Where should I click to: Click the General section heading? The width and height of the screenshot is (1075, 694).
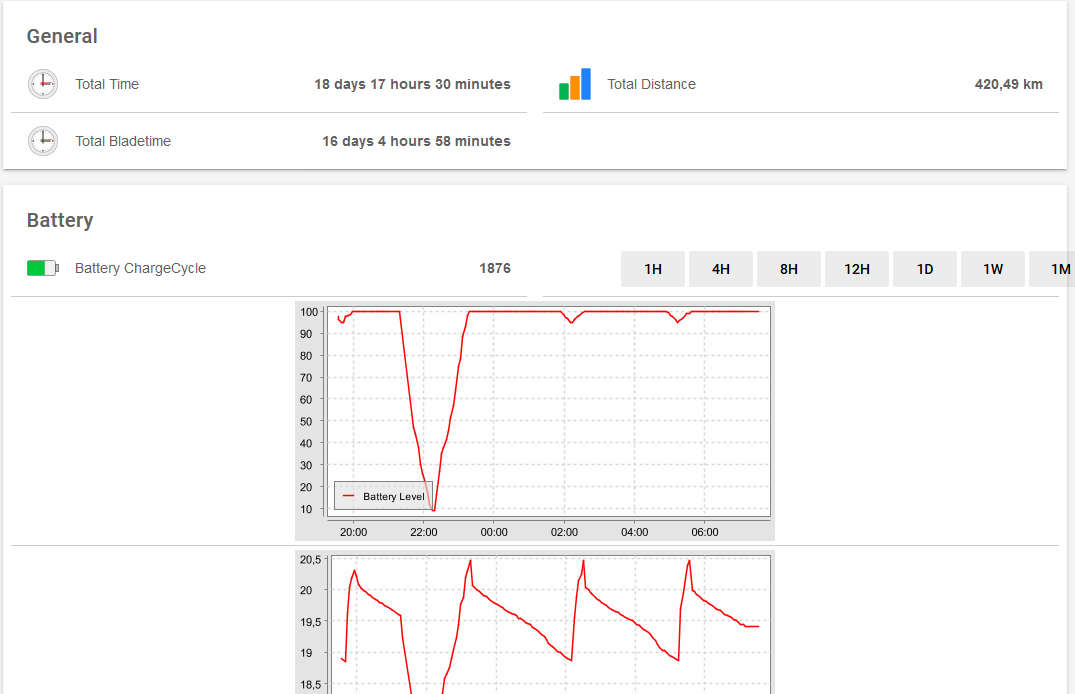62,36
